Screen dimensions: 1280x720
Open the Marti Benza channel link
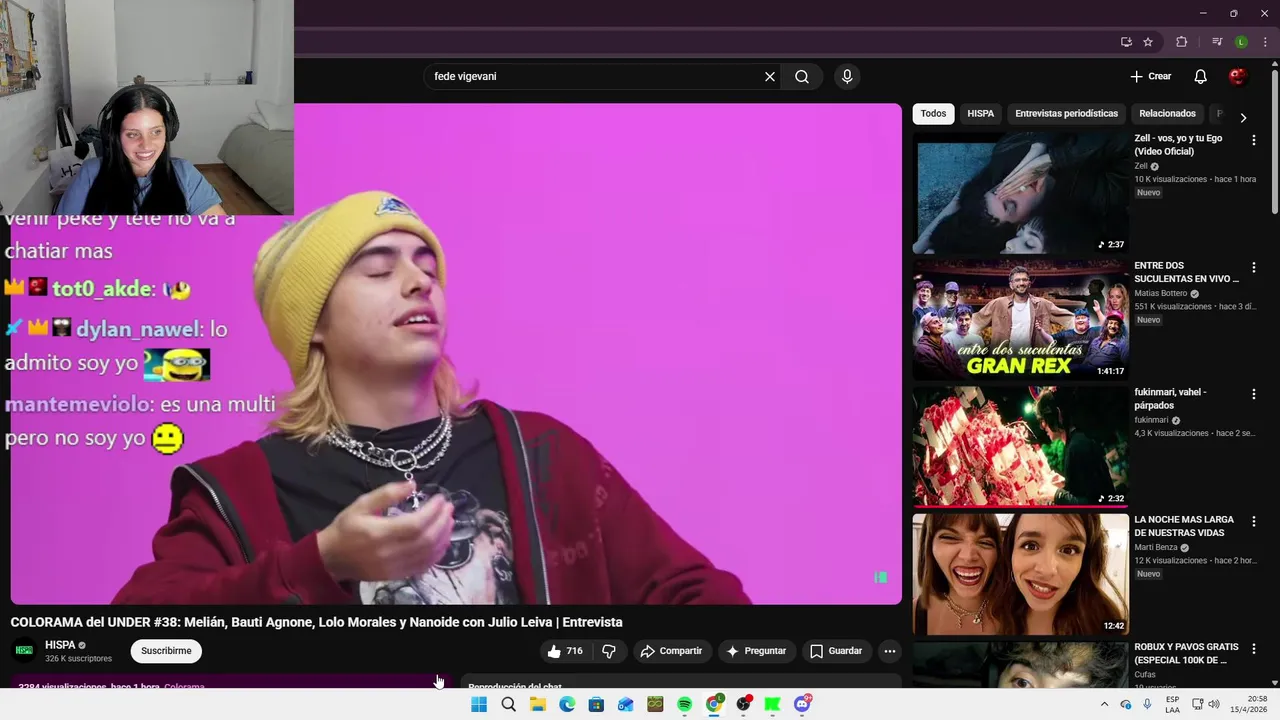coord(1156,548)
